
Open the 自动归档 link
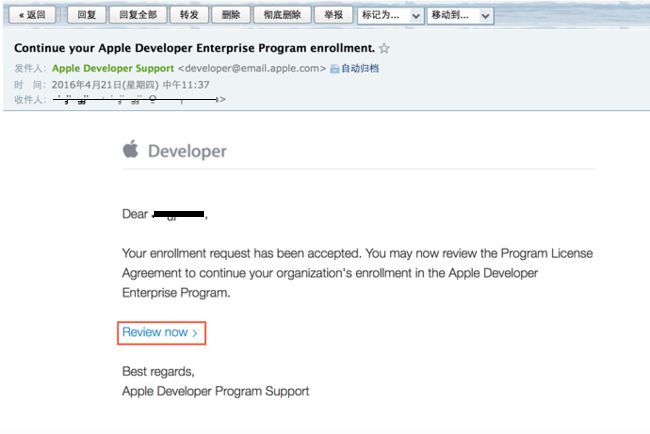coord(360,68)
